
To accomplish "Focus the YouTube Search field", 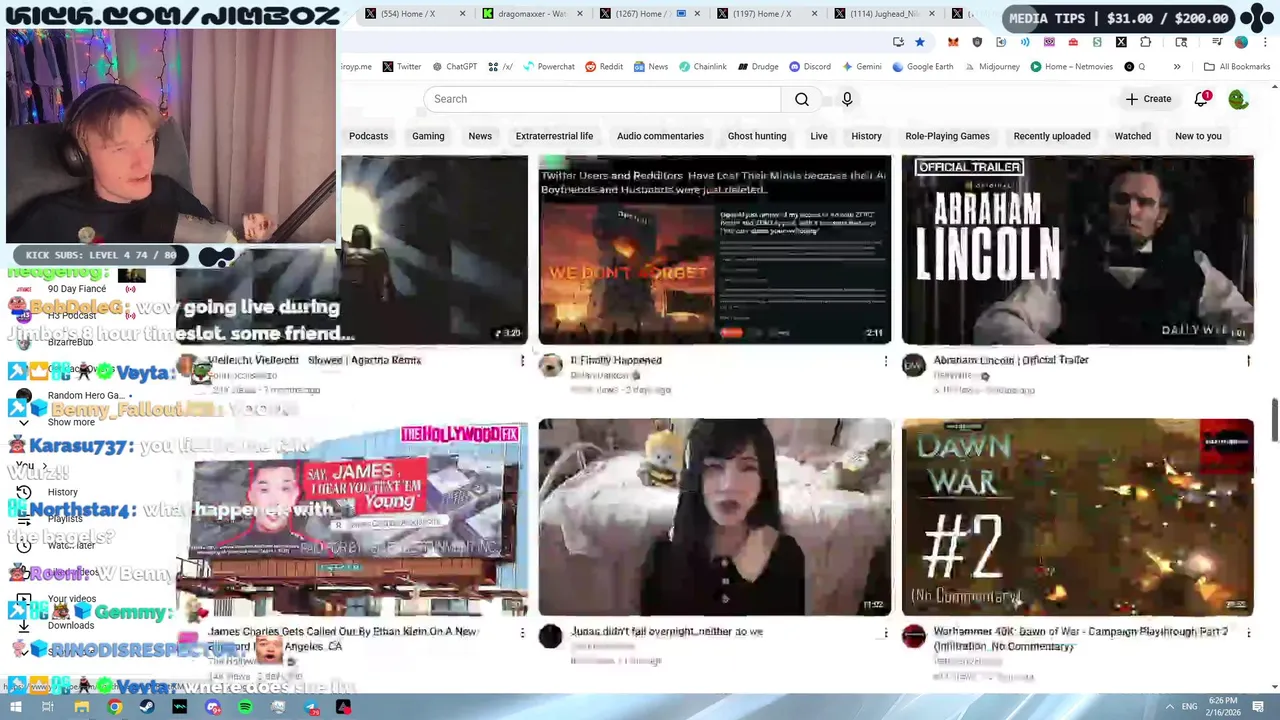I will click(602, 99).
